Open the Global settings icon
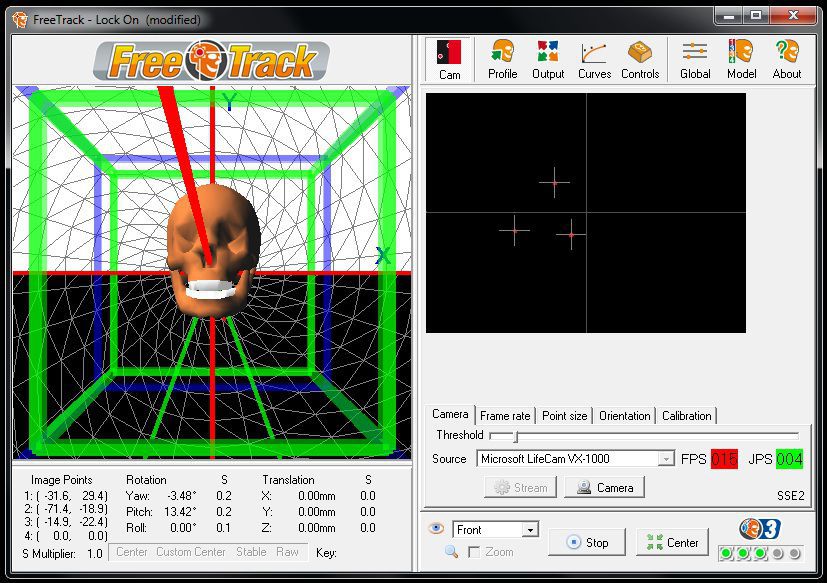This screenshot has width=827, height=583. 694,58
